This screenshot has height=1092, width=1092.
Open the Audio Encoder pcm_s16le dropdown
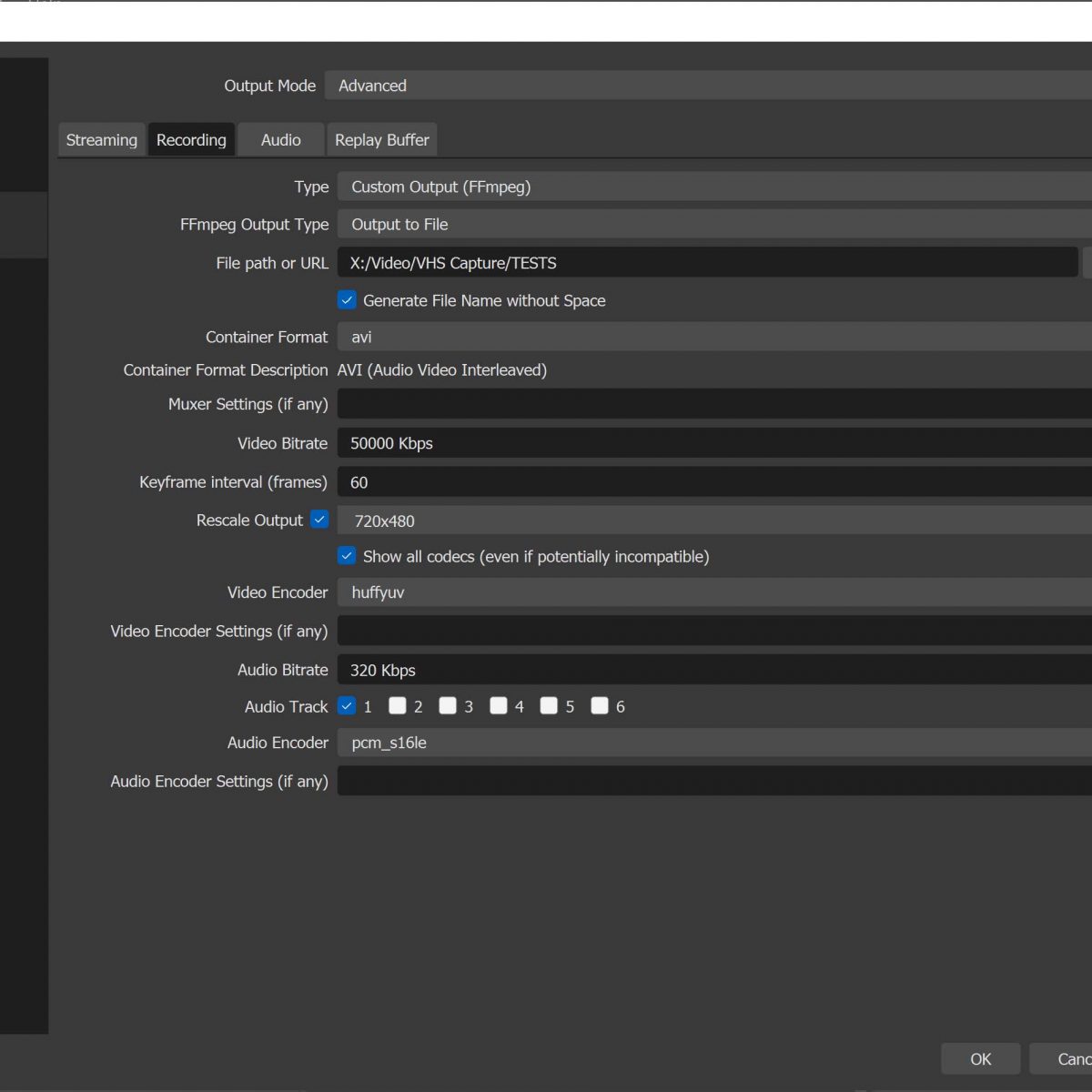coord(714,743)
